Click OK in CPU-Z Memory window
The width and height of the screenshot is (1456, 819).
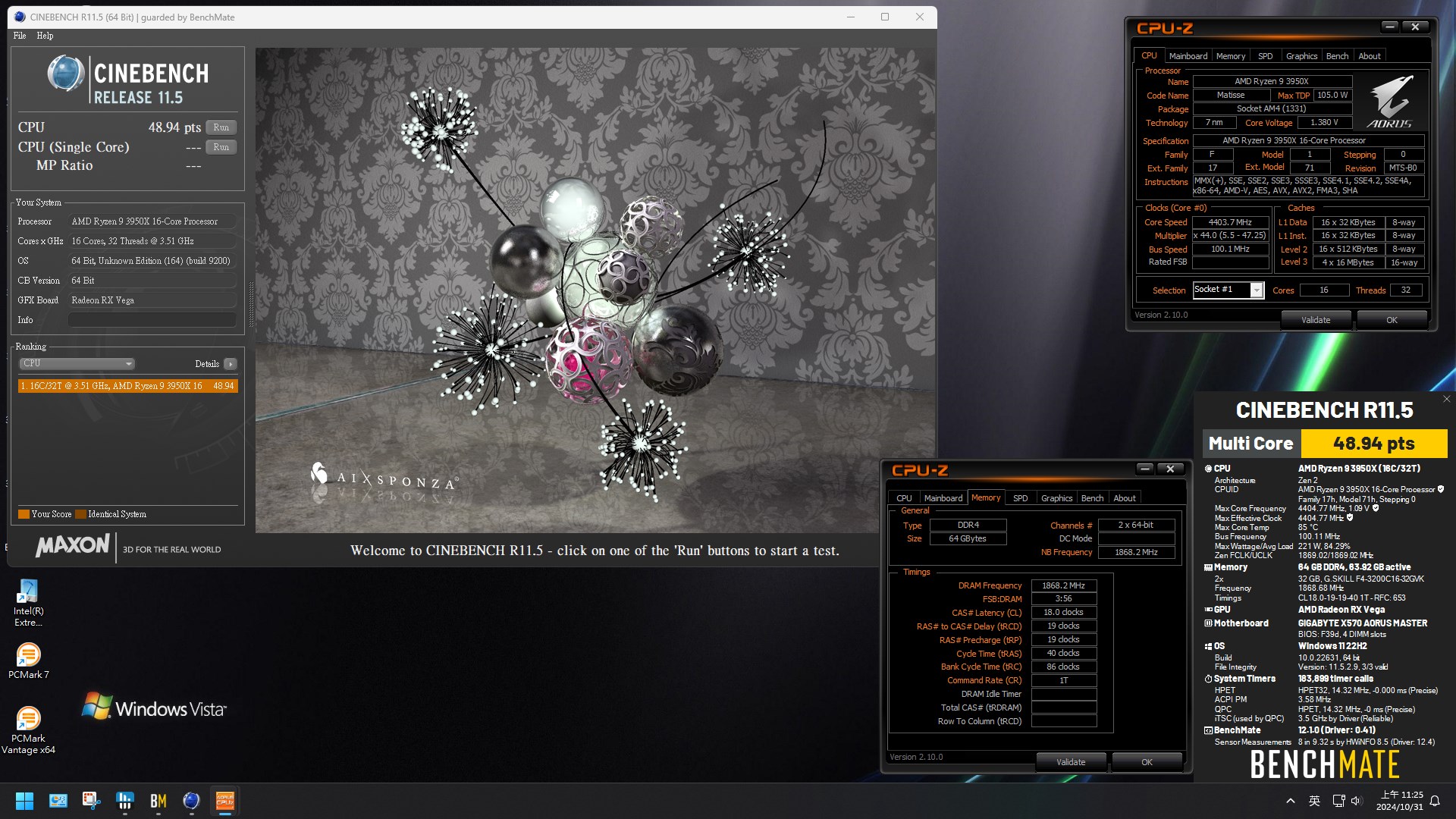(1147, 762)
